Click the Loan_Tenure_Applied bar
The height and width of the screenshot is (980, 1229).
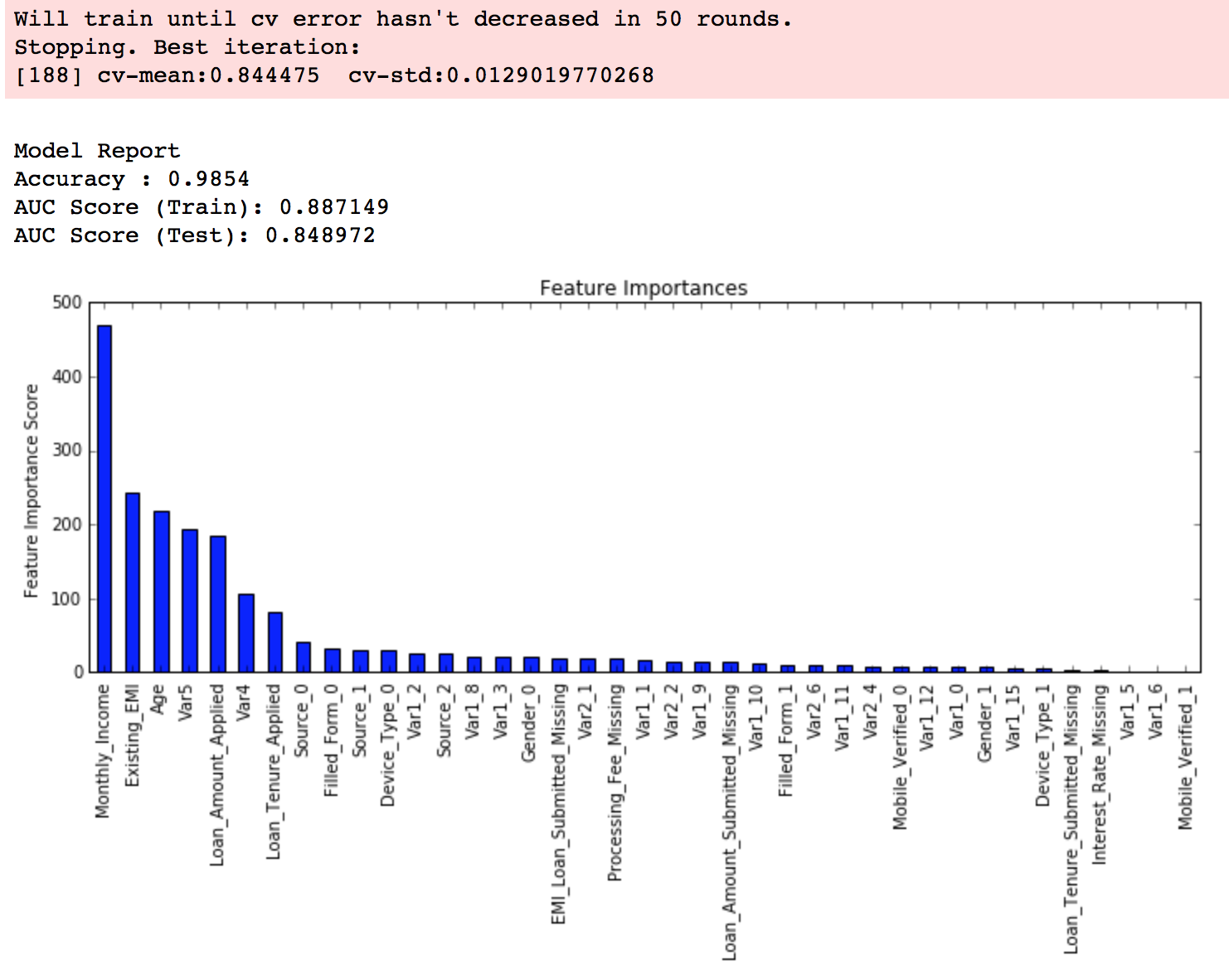tap(274, 642)
